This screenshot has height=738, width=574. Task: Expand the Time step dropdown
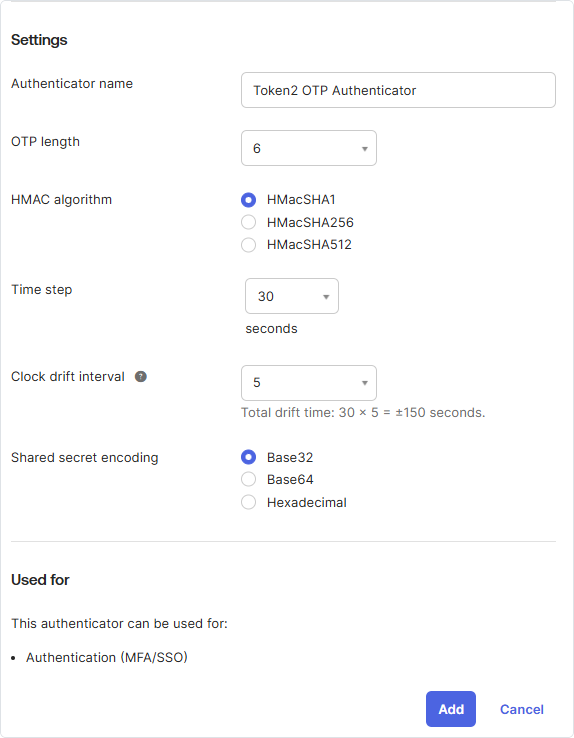coord(292,296)
